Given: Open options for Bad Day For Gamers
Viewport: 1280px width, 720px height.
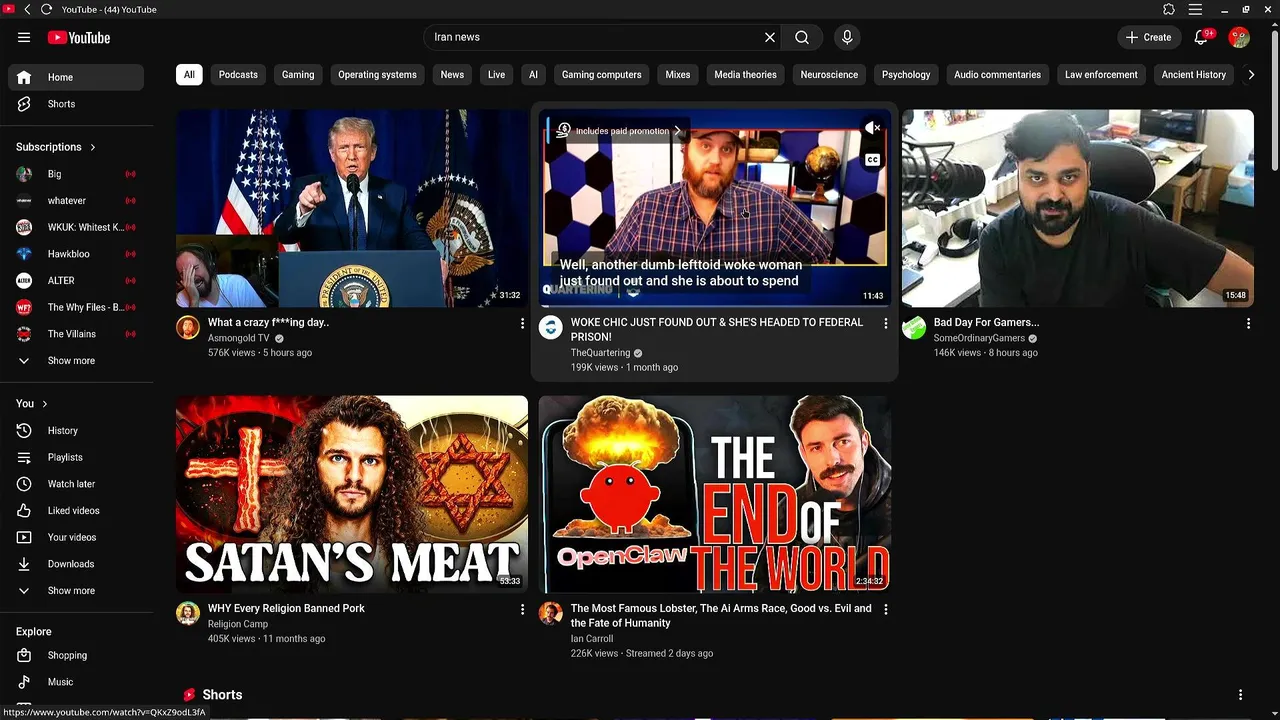Looking at the screenshot, I should pos(1248,323).
